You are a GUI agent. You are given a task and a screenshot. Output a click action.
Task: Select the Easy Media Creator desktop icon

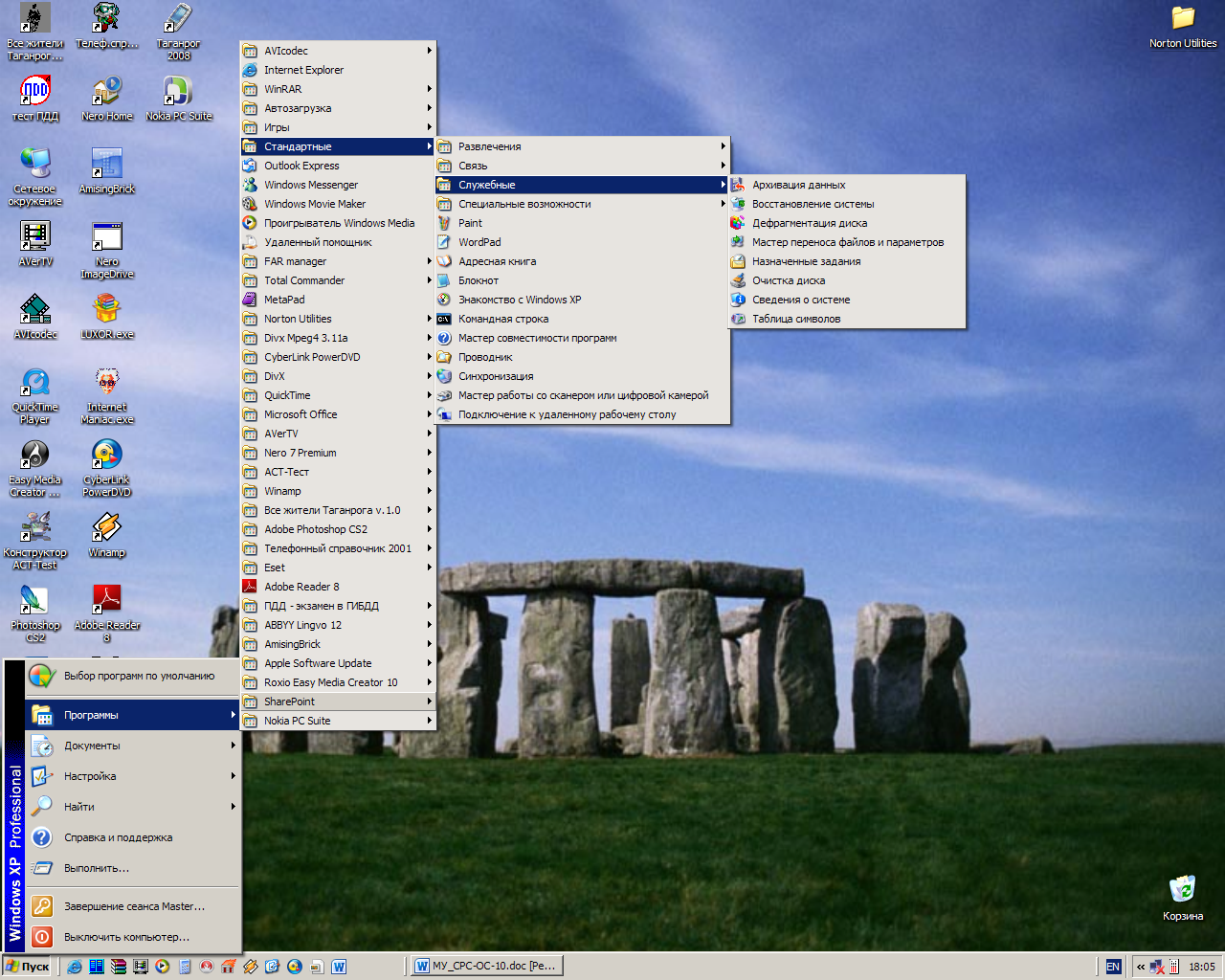coord(35,468)
